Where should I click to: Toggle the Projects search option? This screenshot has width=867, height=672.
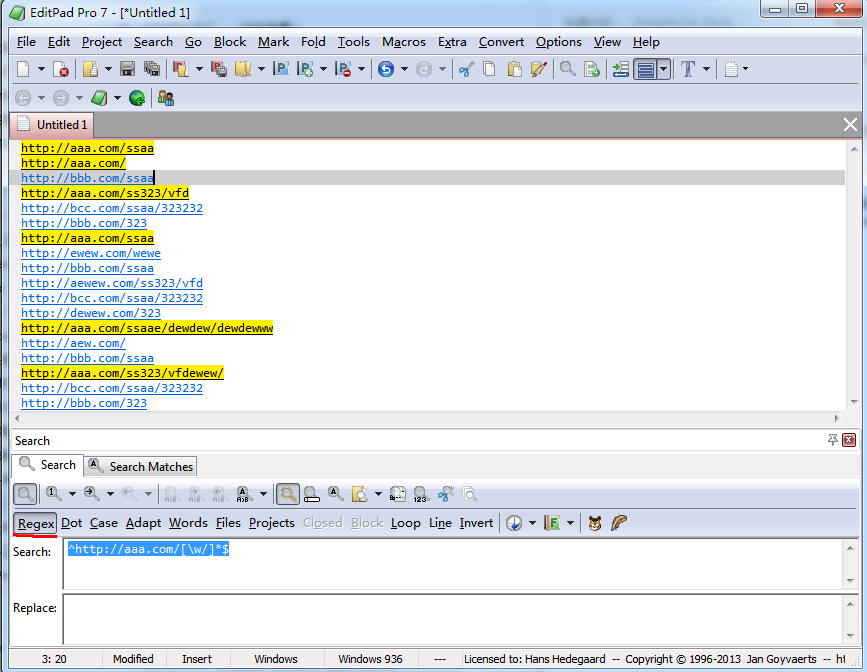pos(271,523)
